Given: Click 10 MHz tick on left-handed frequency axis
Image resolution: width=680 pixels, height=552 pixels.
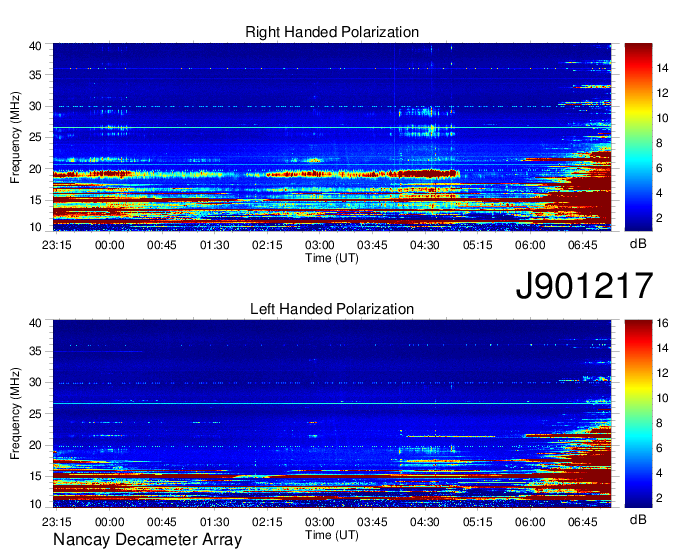Looking at the screenshot, I should (x=35, y=504).
